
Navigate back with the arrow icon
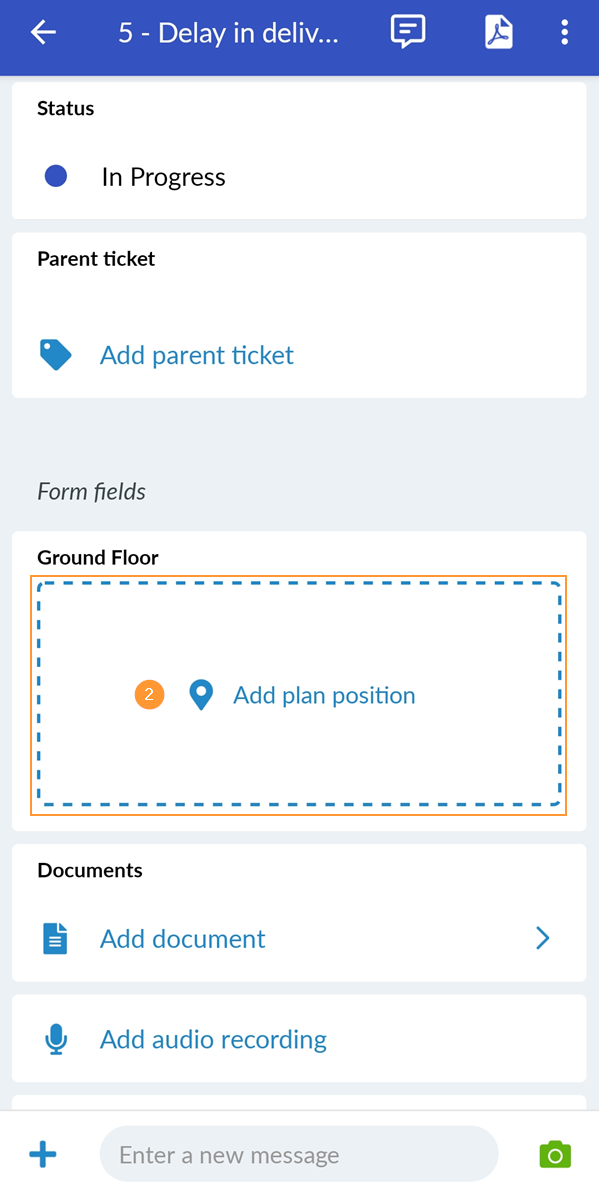coord(42,32)
